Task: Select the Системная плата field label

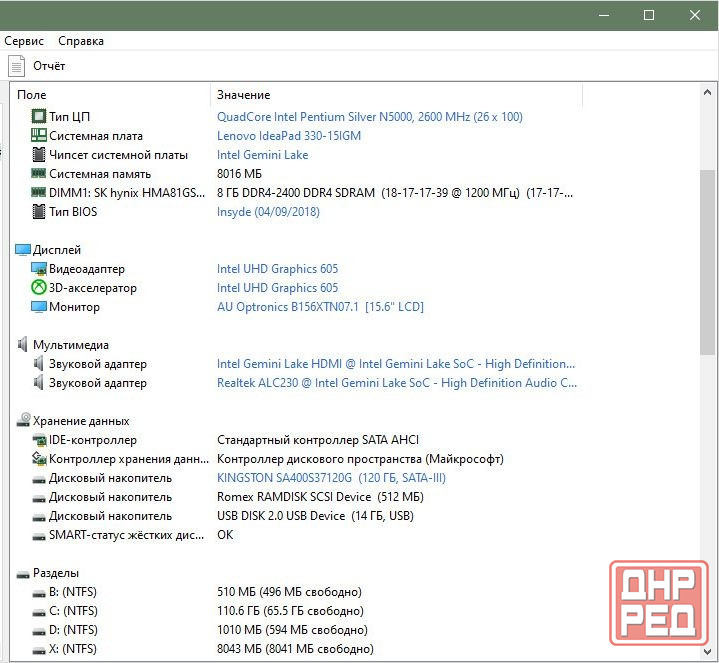Action: click(x=96, y=136)
